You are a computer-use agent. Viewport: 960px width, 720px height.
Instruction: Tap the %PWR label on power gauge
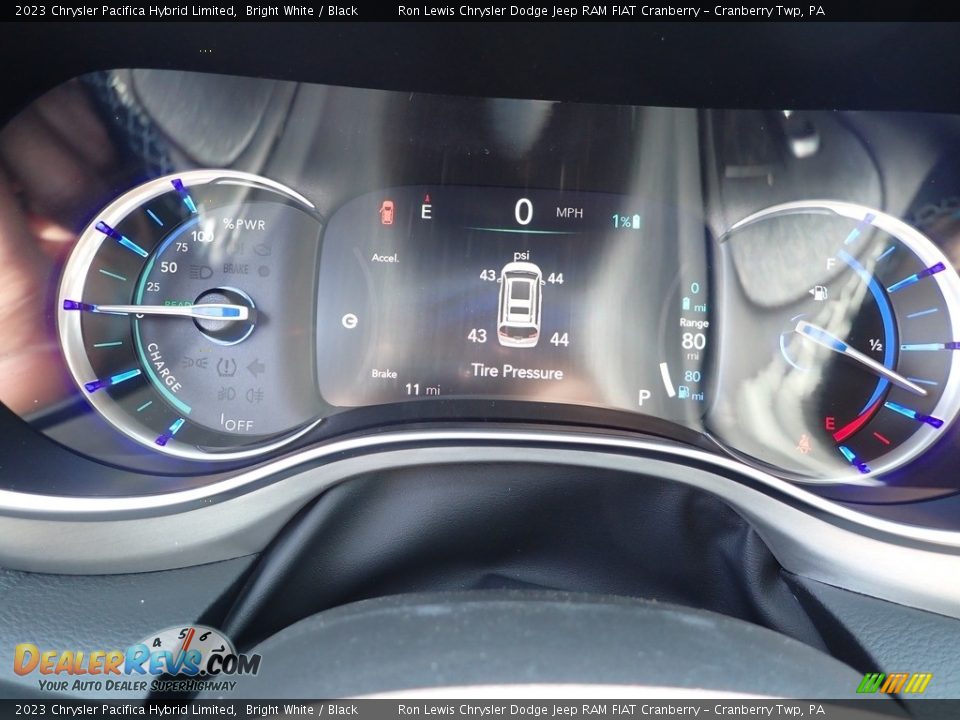pos(244,224)
